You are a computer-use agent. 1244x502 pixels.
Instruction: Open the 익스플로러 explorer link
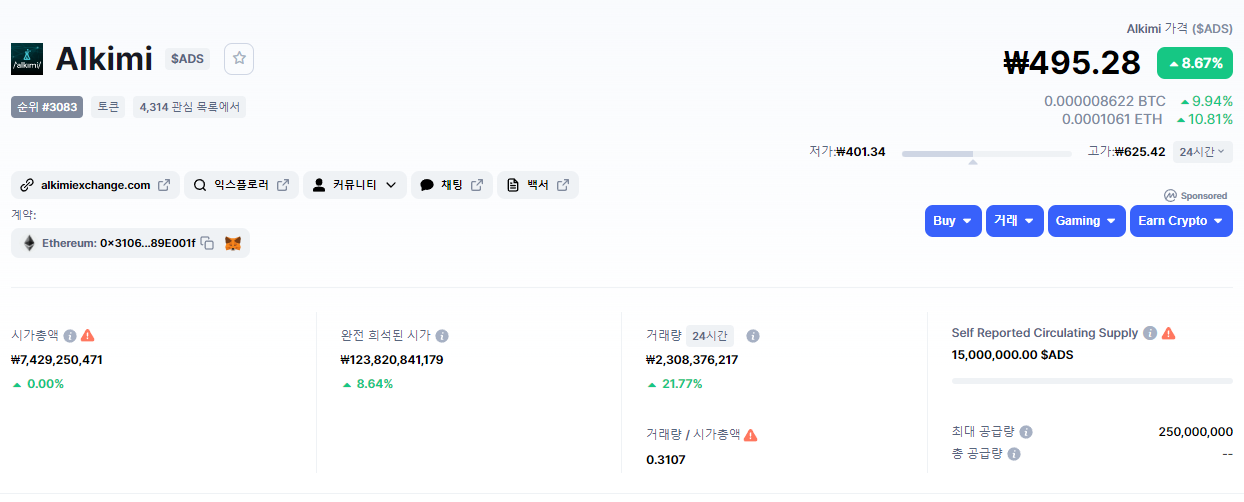tap(241, 185)
